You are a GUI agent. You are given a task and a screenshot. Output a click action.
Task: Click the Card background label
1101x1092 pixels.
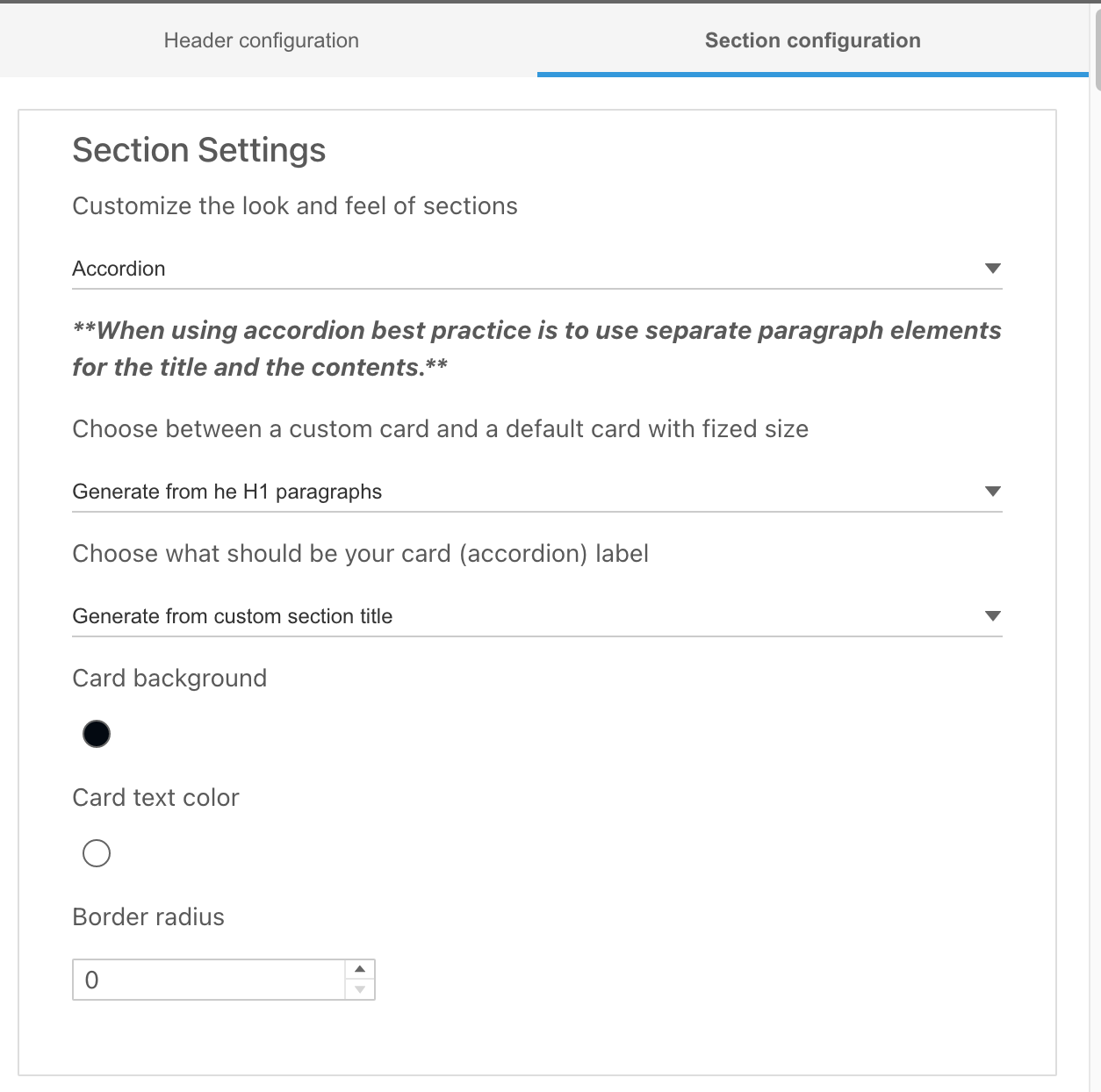169,678
